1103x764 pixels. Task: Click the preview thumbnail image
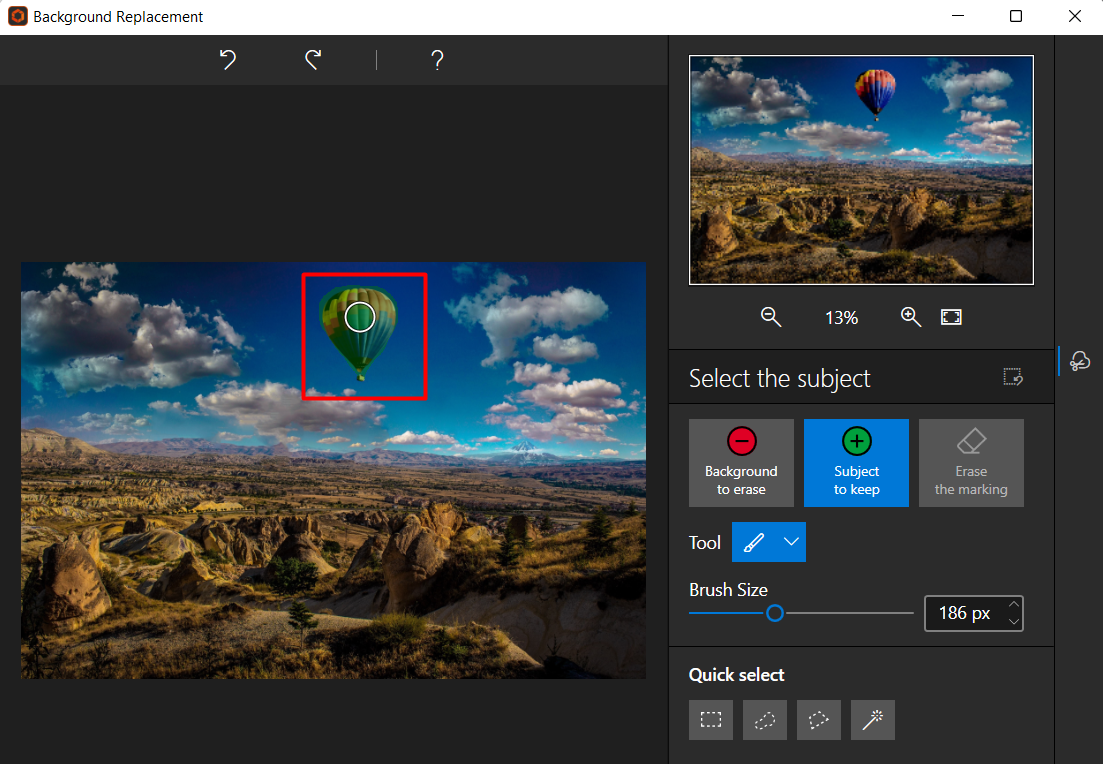tap(861, 170)
